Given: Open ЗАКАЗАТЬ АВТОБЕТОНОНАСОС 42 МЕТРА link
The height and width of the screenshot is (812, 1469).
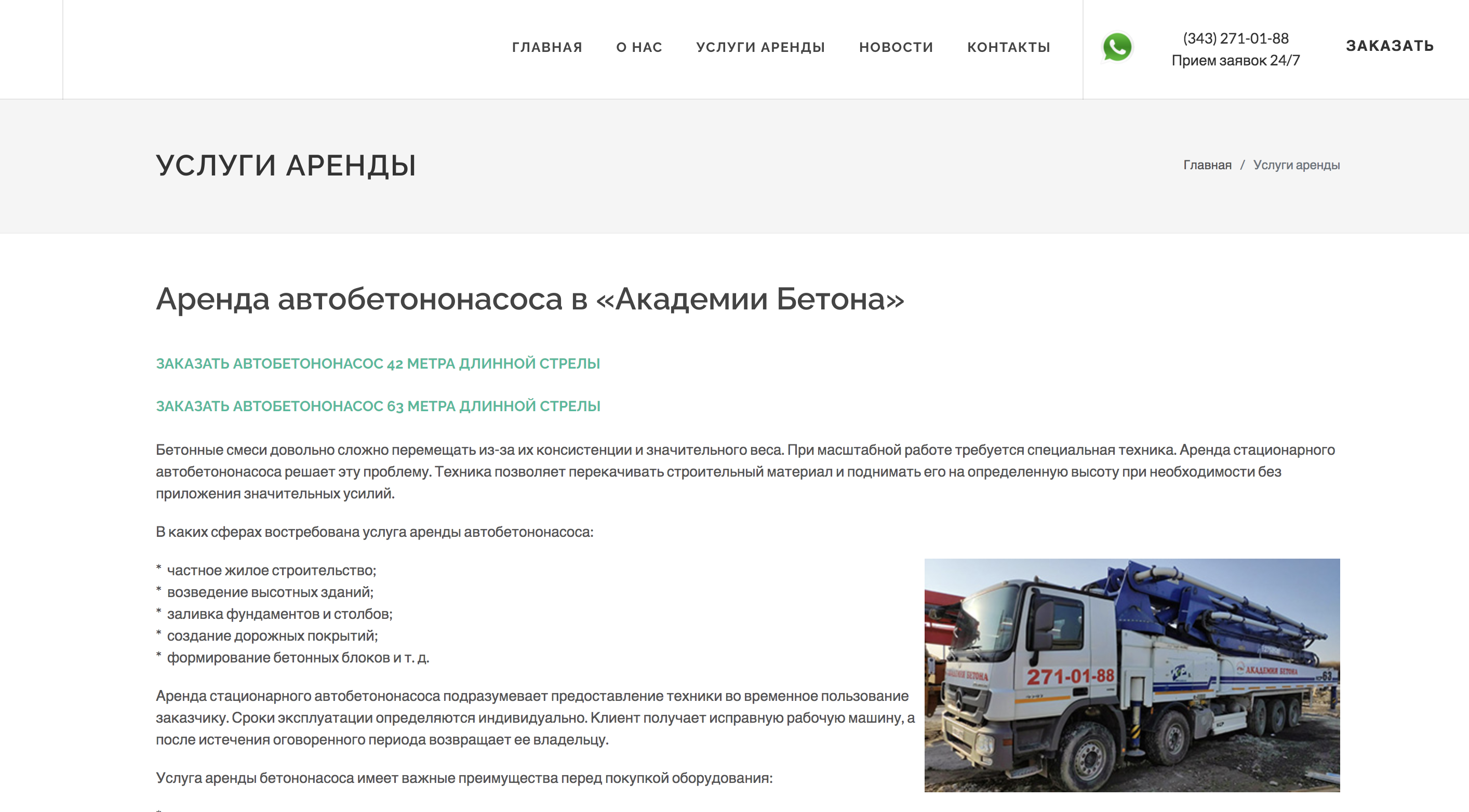Looking at the screenshot, I should (378, 362).
